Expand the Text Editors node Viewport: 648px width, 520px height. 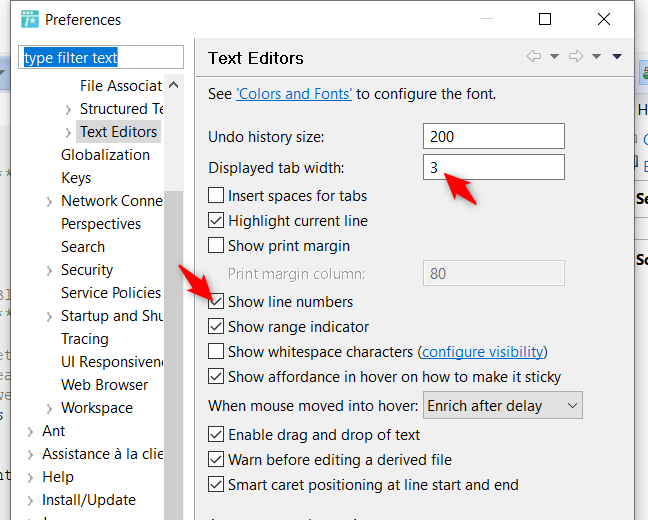coord(68,133)
